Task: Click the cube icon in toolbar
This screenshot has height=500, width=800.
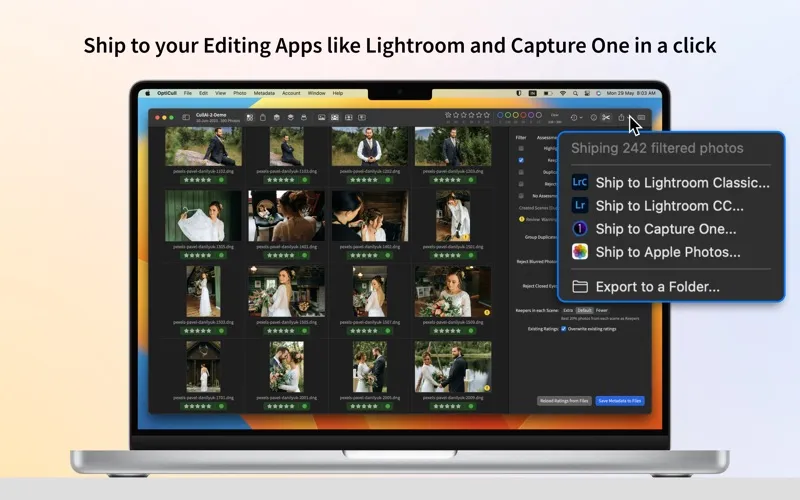Action: click(x=277, y=117)
